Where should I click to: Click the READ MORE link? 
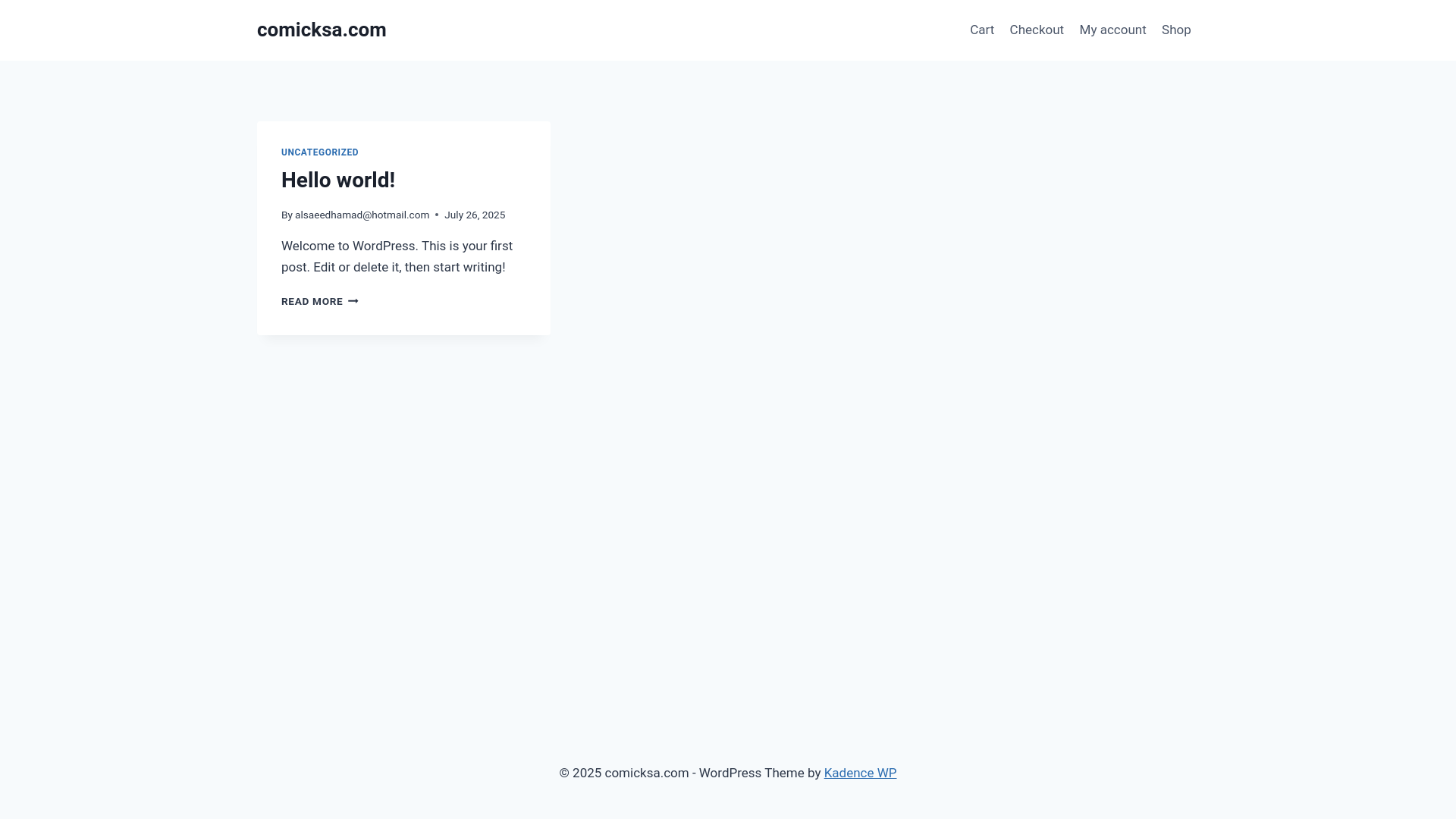point(319,302)
